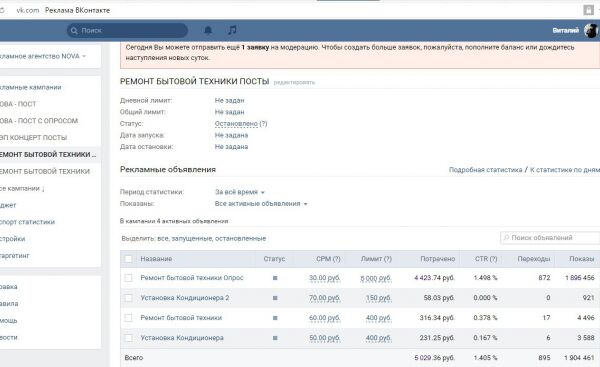Open ad name in the 50.00 руб. row
Viewport: 600px width, 367px height.
point(182,338)
